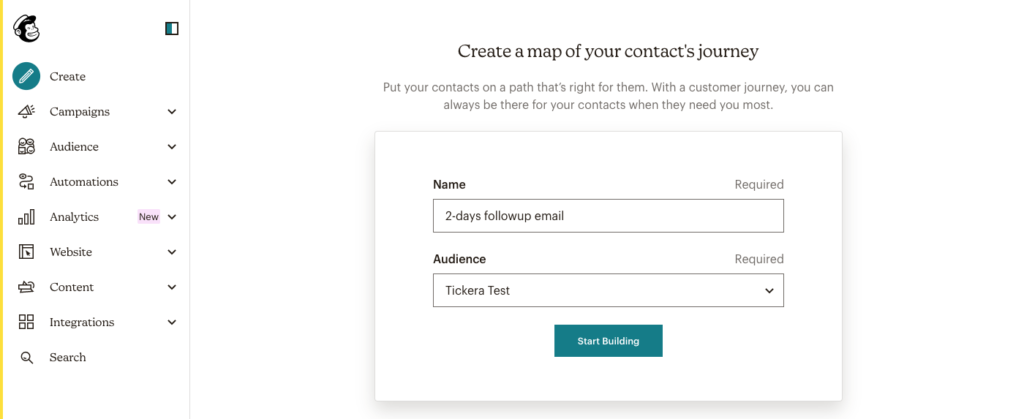Collapse sidebar using the panel toggle icon
1024x419 pixels.
(172, 29)
